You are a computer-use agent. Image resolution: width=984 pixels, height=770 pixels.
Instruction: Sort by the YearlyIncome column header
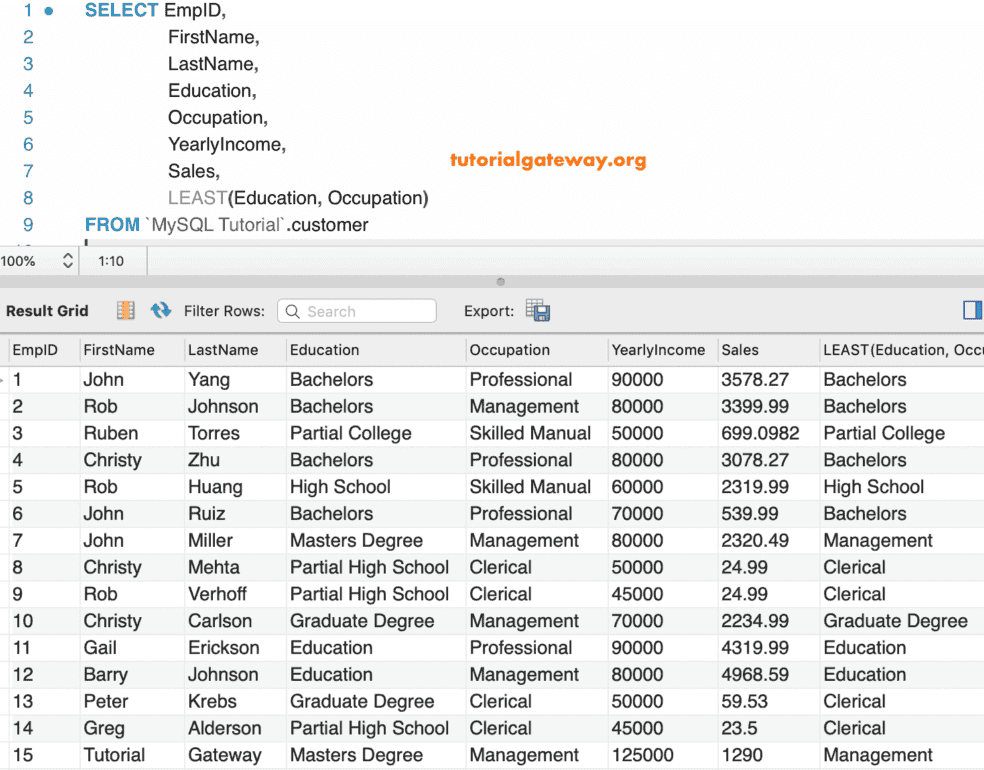[x=658, y=350]
